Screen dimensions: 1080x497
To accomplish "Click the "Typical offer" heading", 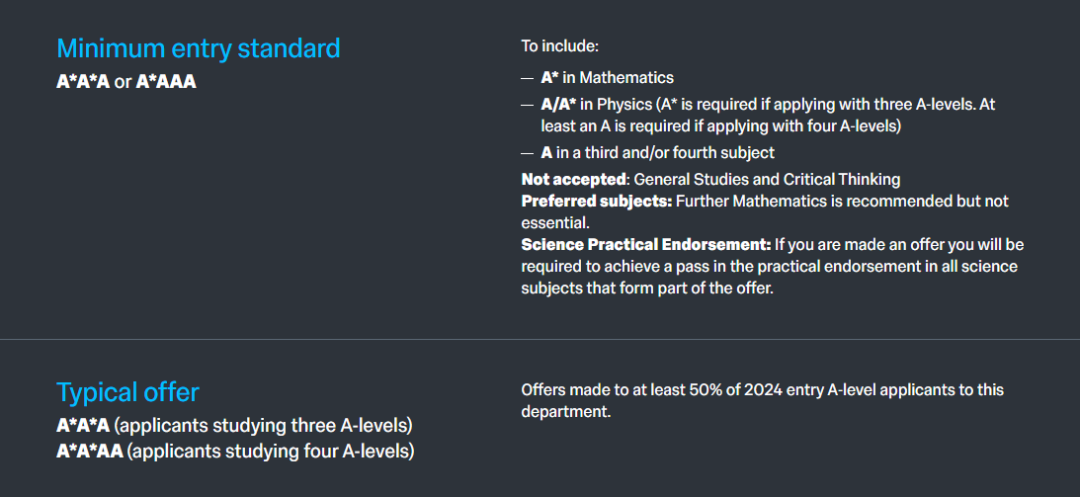I will (x=128, y=392).
